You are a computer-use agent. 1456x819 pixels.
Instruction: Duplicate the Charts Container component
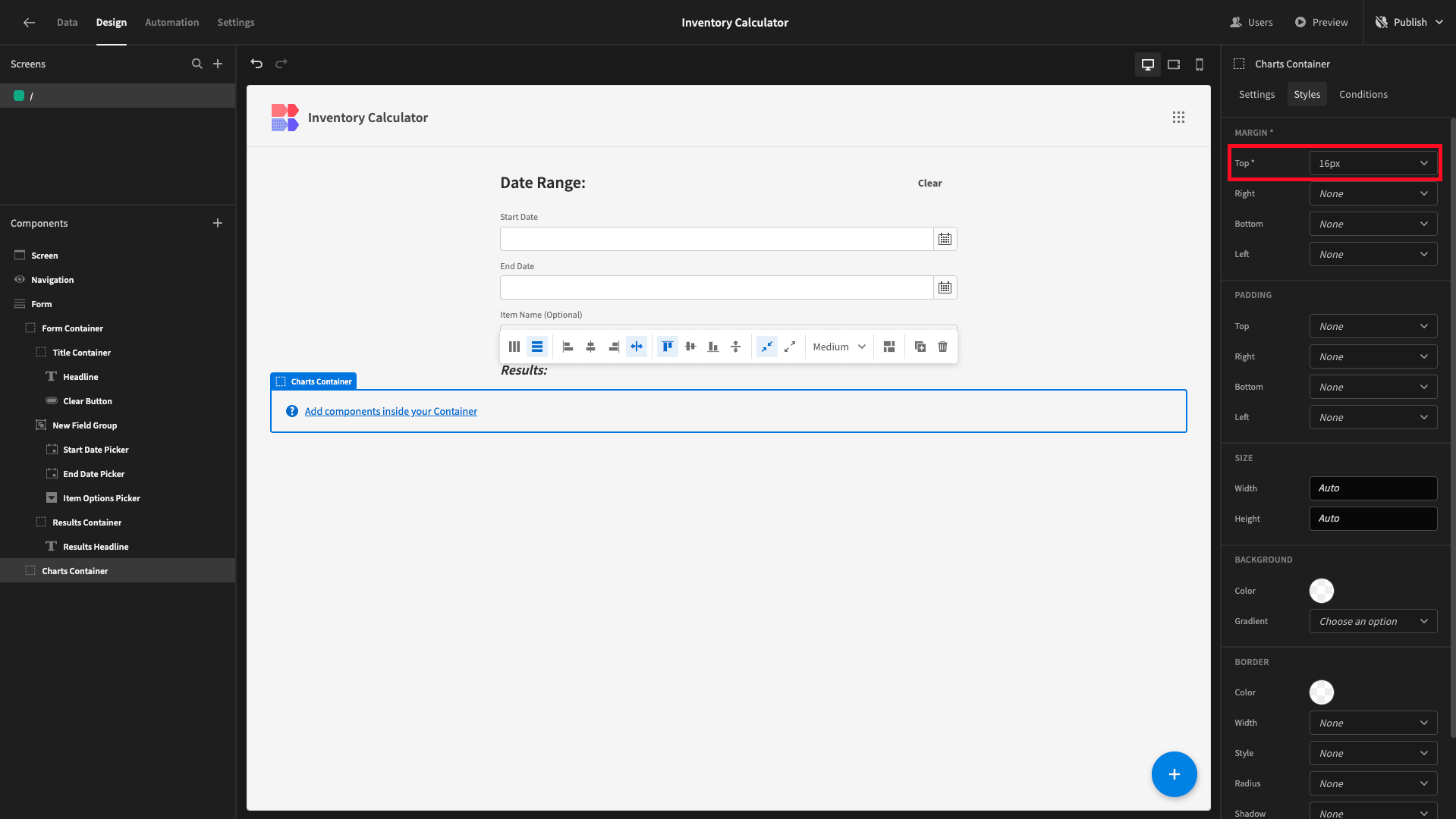[920, 347]
